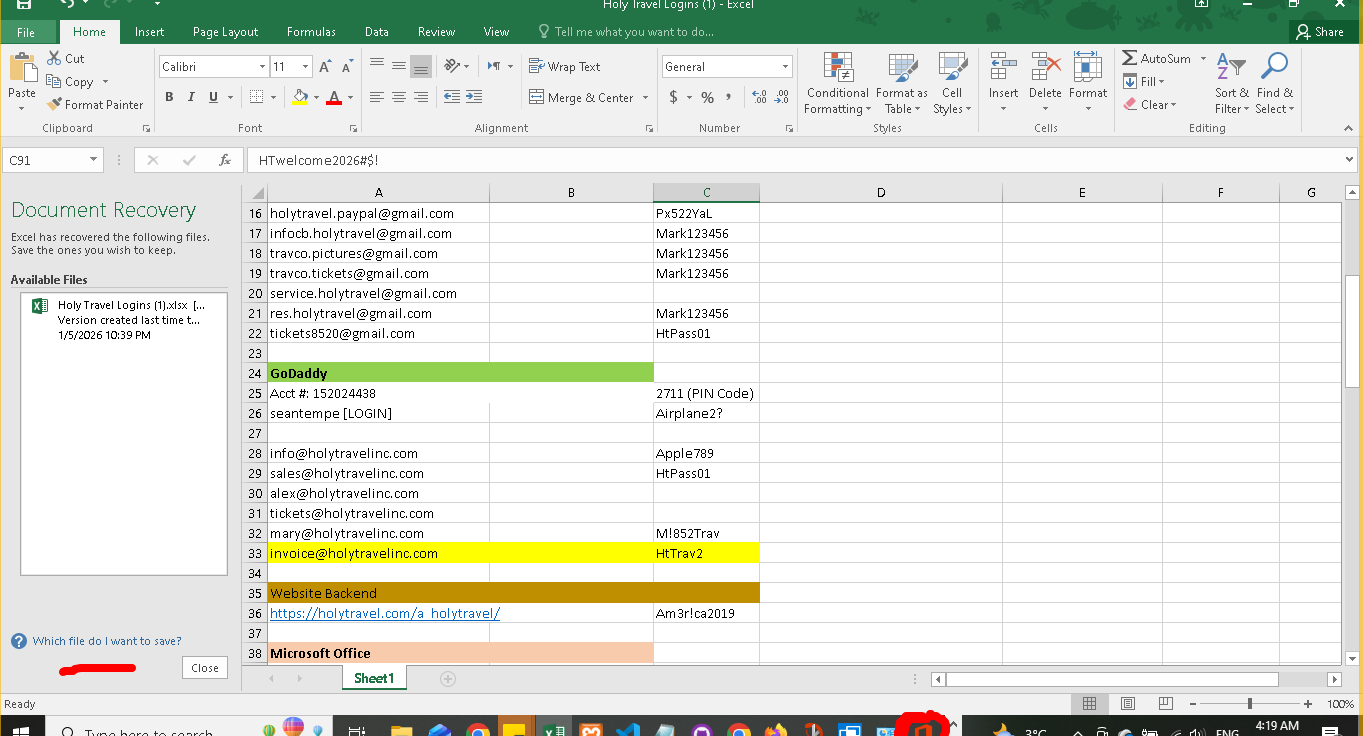Open Conditional Formatting in the Styles group

click(838, 84)
